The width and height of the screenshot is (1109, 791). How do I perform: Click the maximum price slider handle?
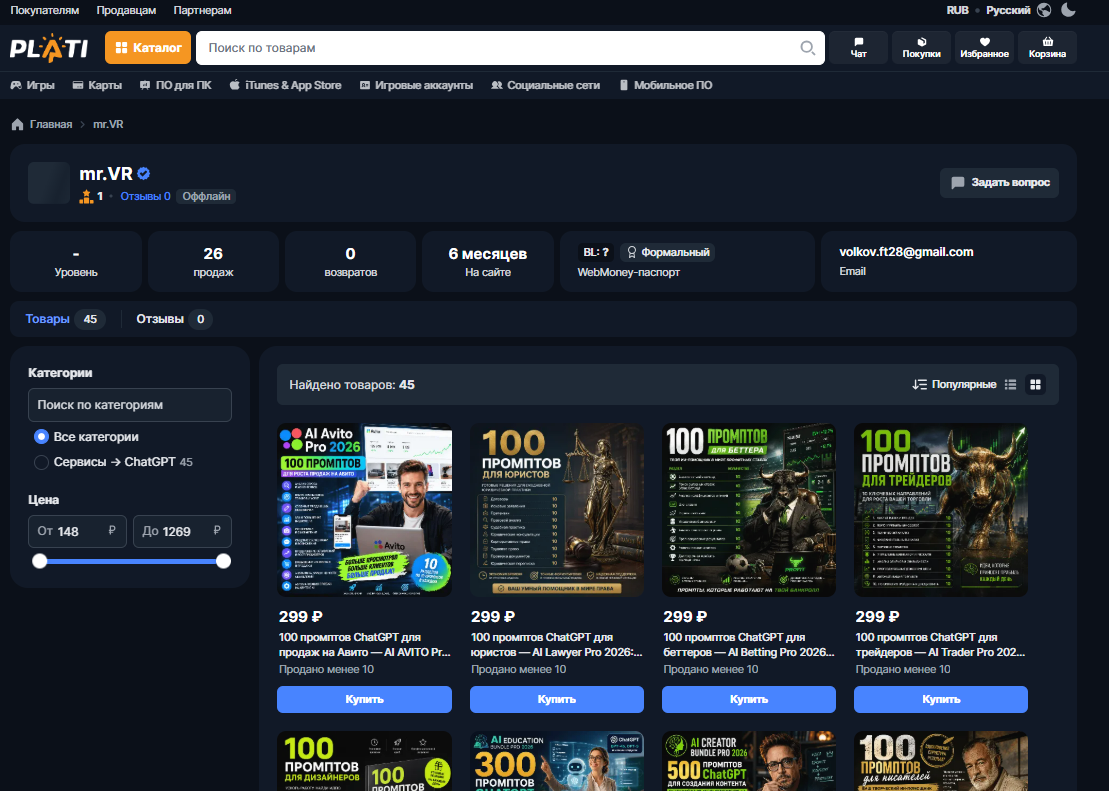tap(223, 561)
